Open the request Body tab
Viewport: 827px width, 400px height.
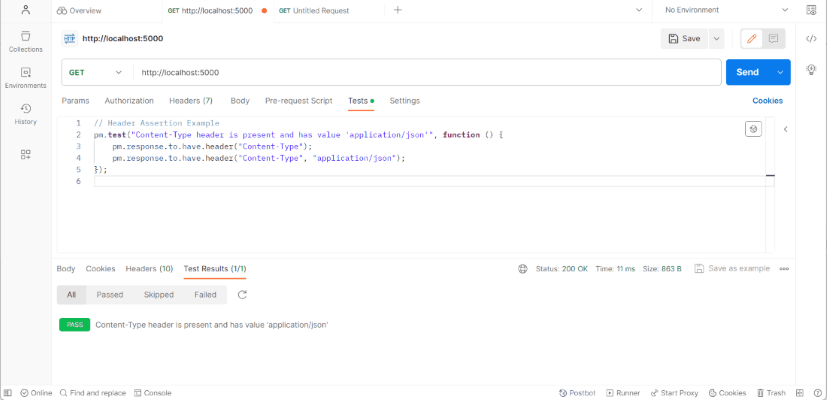coord(240,100)
